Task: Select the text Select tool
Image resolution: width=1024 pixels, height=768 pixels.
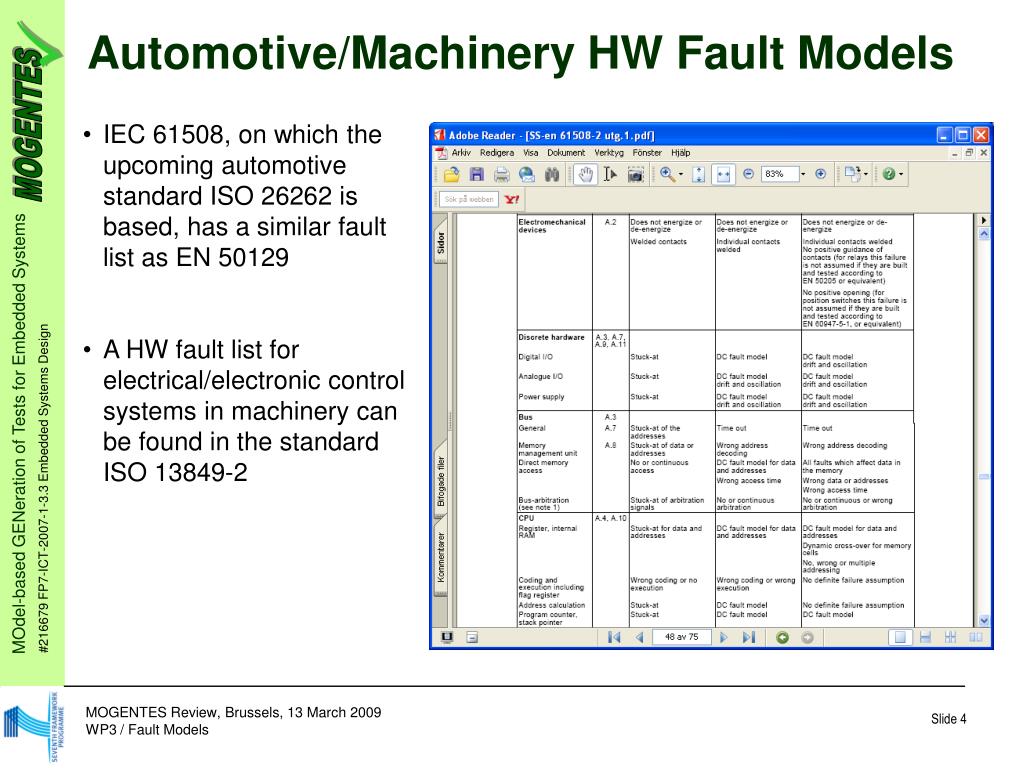Action: pyautogui.click(x=610, y=174)
